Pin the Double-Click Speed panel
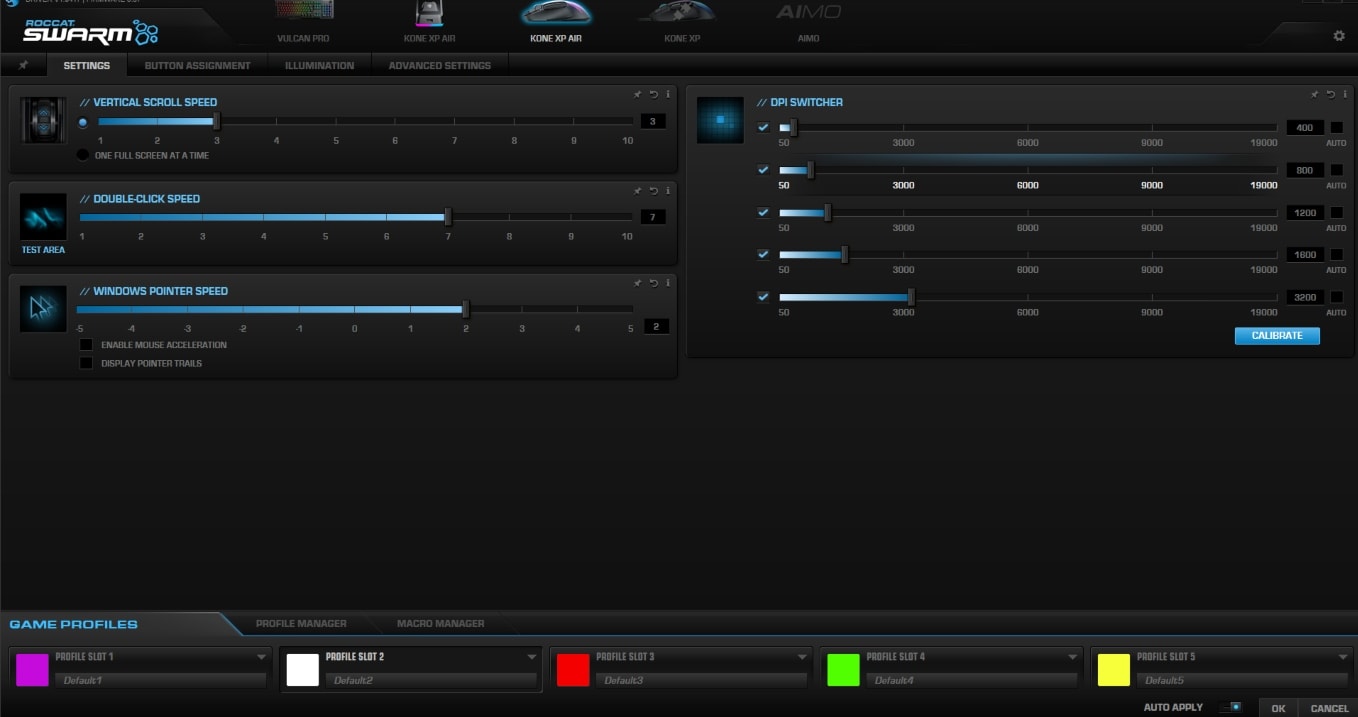Viewport: 1358px width, 717px height. (x=637, y=190)
